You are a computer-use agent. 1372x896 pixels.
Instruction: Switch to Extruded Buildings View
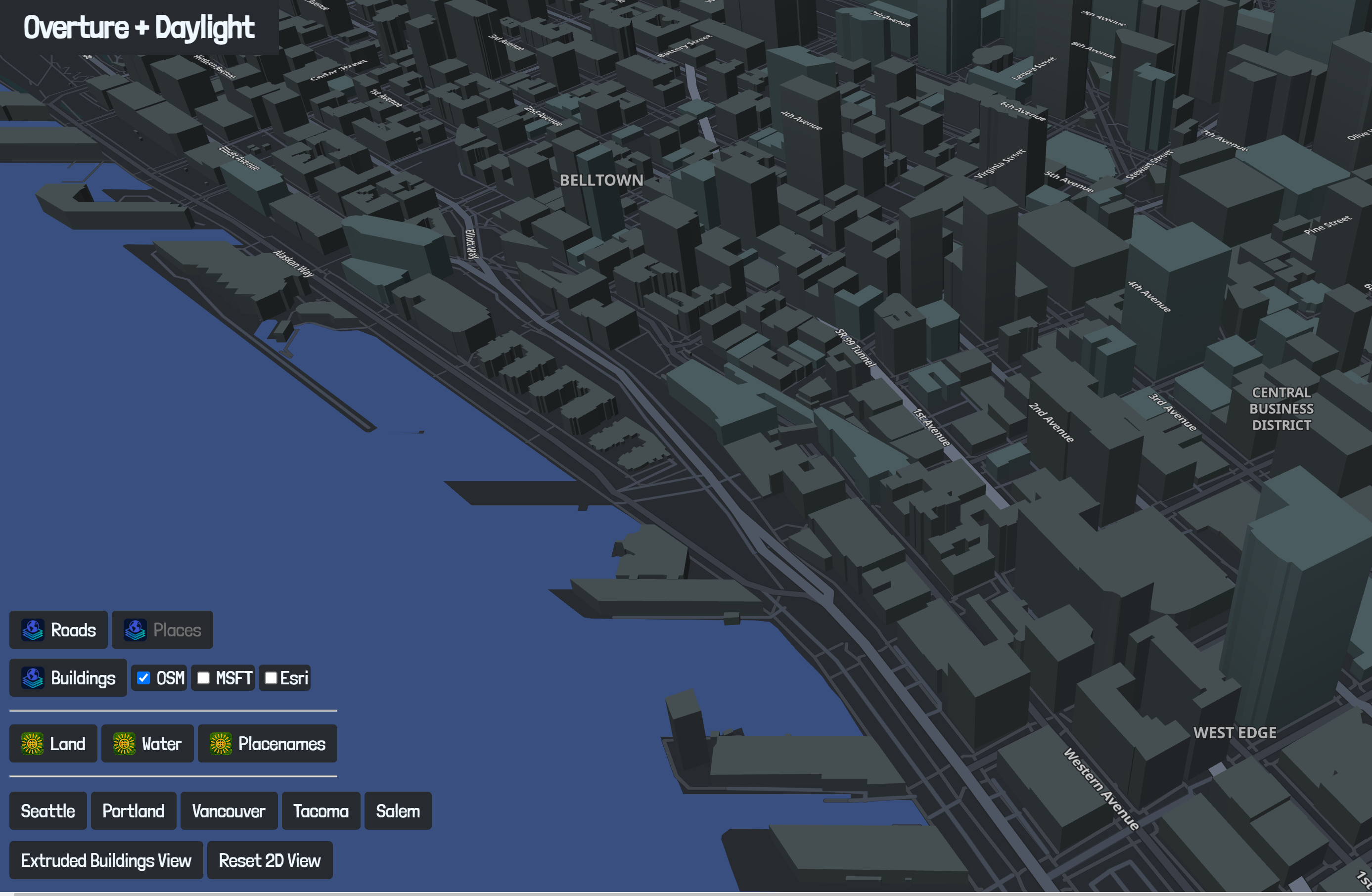pos(106,860)
